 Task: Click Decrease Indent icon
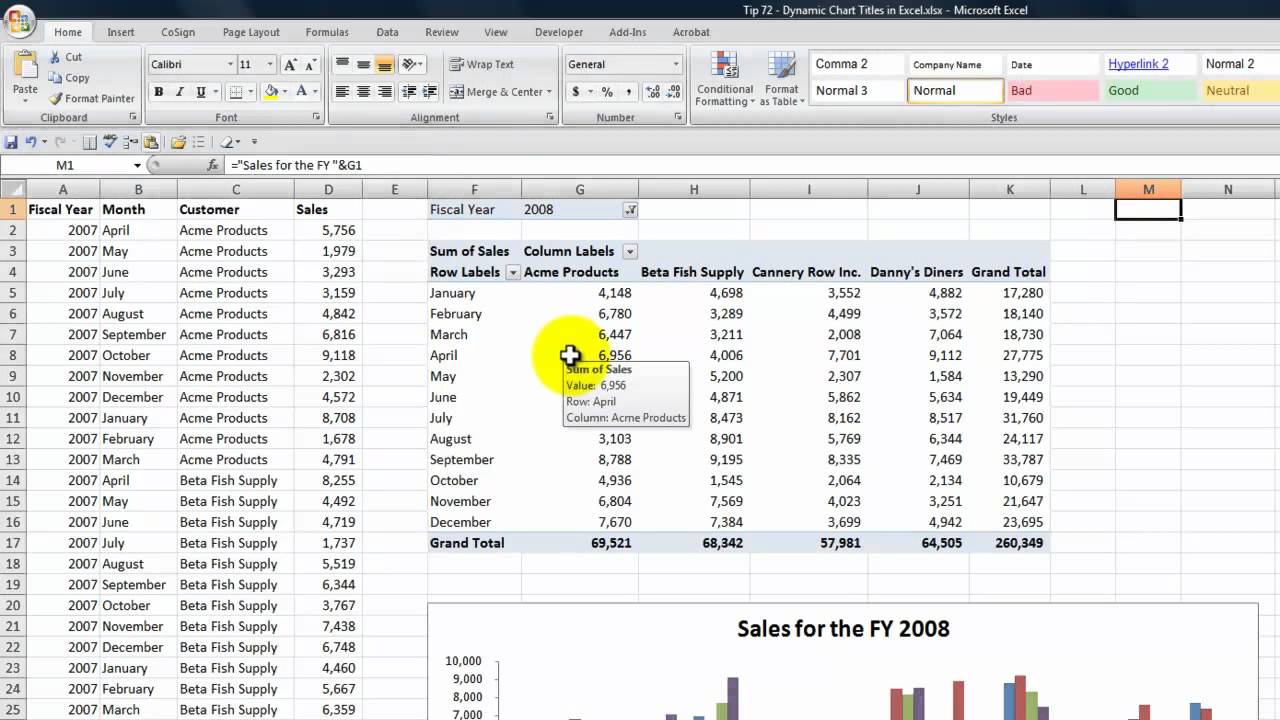coord(409,92)
